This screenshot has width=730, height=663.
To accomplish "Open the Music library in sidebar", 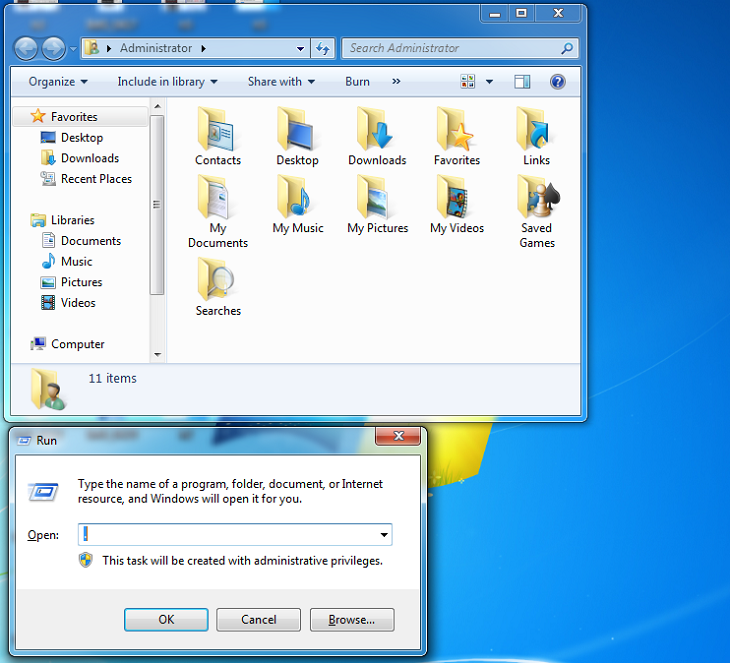I will (x=67, y=261).
